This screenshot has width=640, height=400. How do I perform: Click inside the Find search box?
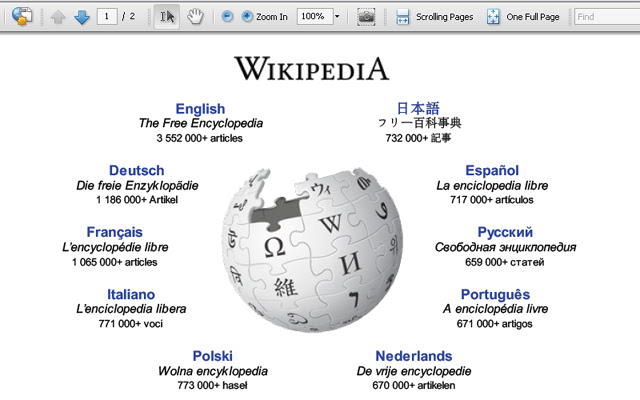point(605,17)
